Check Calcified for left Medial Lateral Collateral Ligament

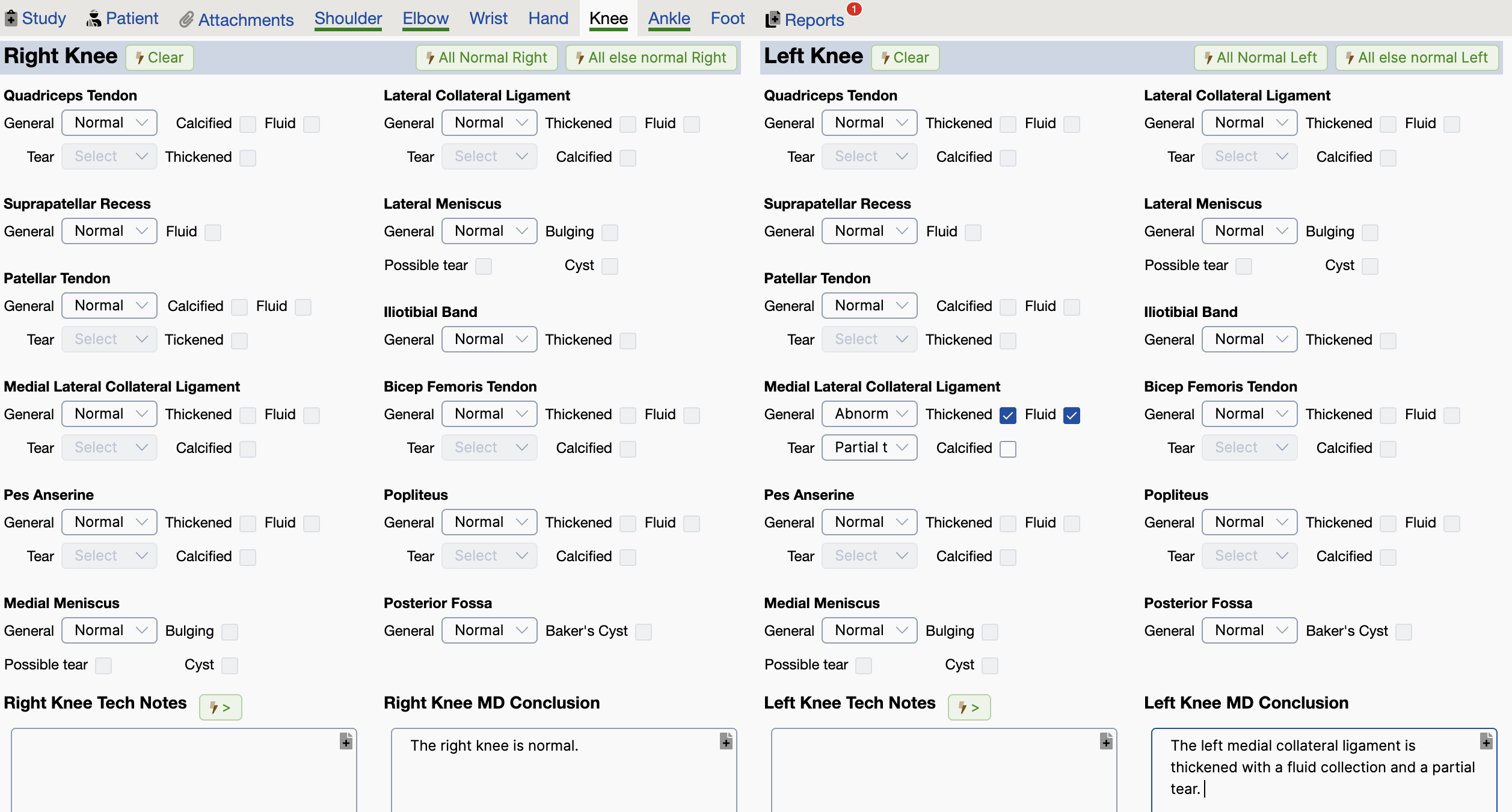pos(1008,449)
